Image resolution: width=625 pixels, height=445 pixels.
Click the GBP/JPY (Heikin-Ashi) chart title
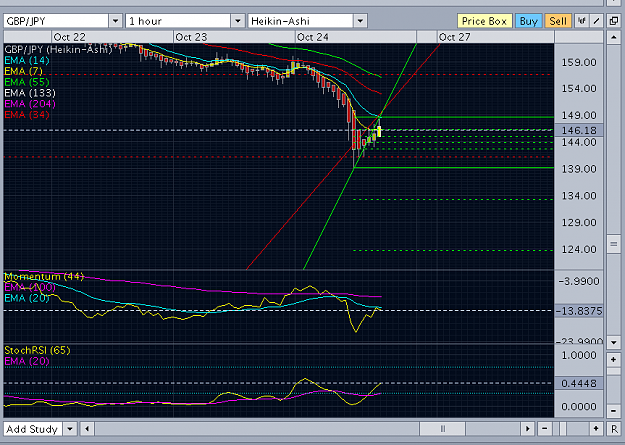59,50
